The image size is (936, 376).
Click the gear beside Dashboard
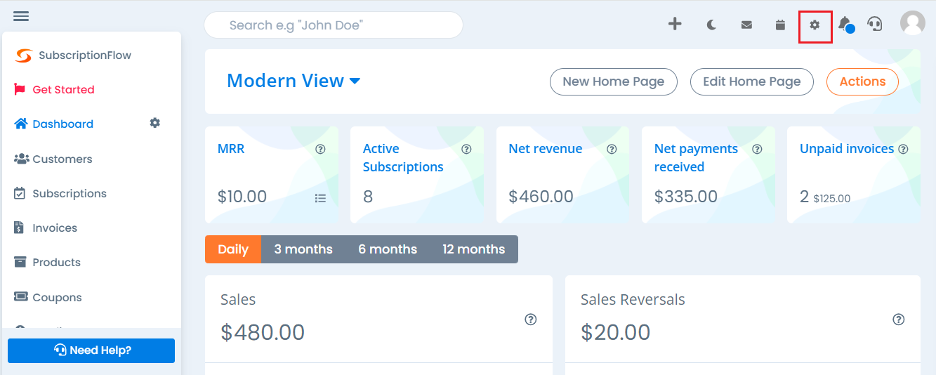(x=155, y=123)
